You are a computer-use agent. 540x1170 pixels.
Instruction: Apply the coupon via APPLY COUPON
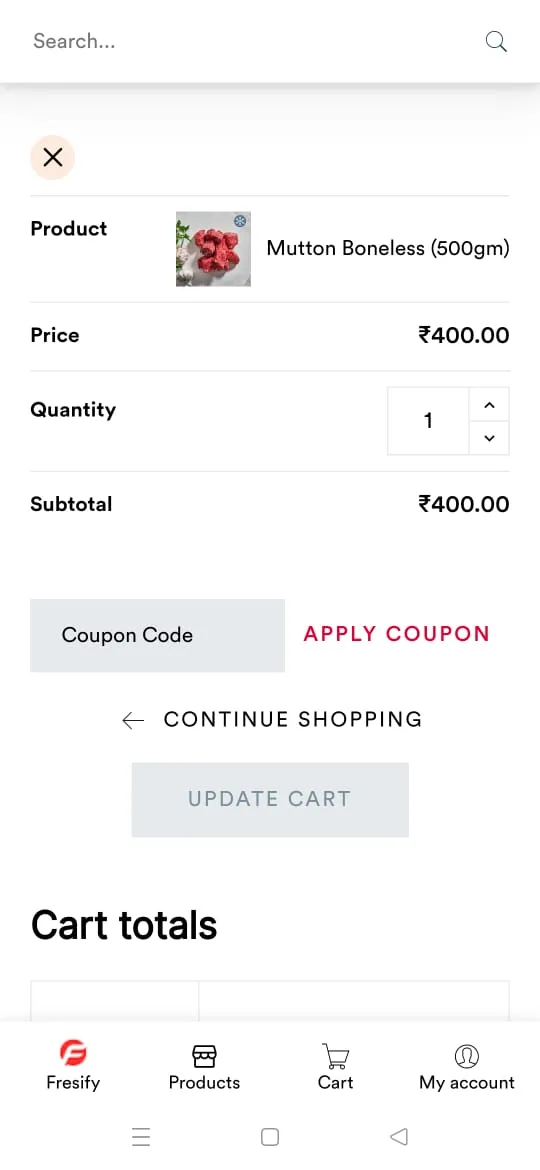click(x=397, y=634)
